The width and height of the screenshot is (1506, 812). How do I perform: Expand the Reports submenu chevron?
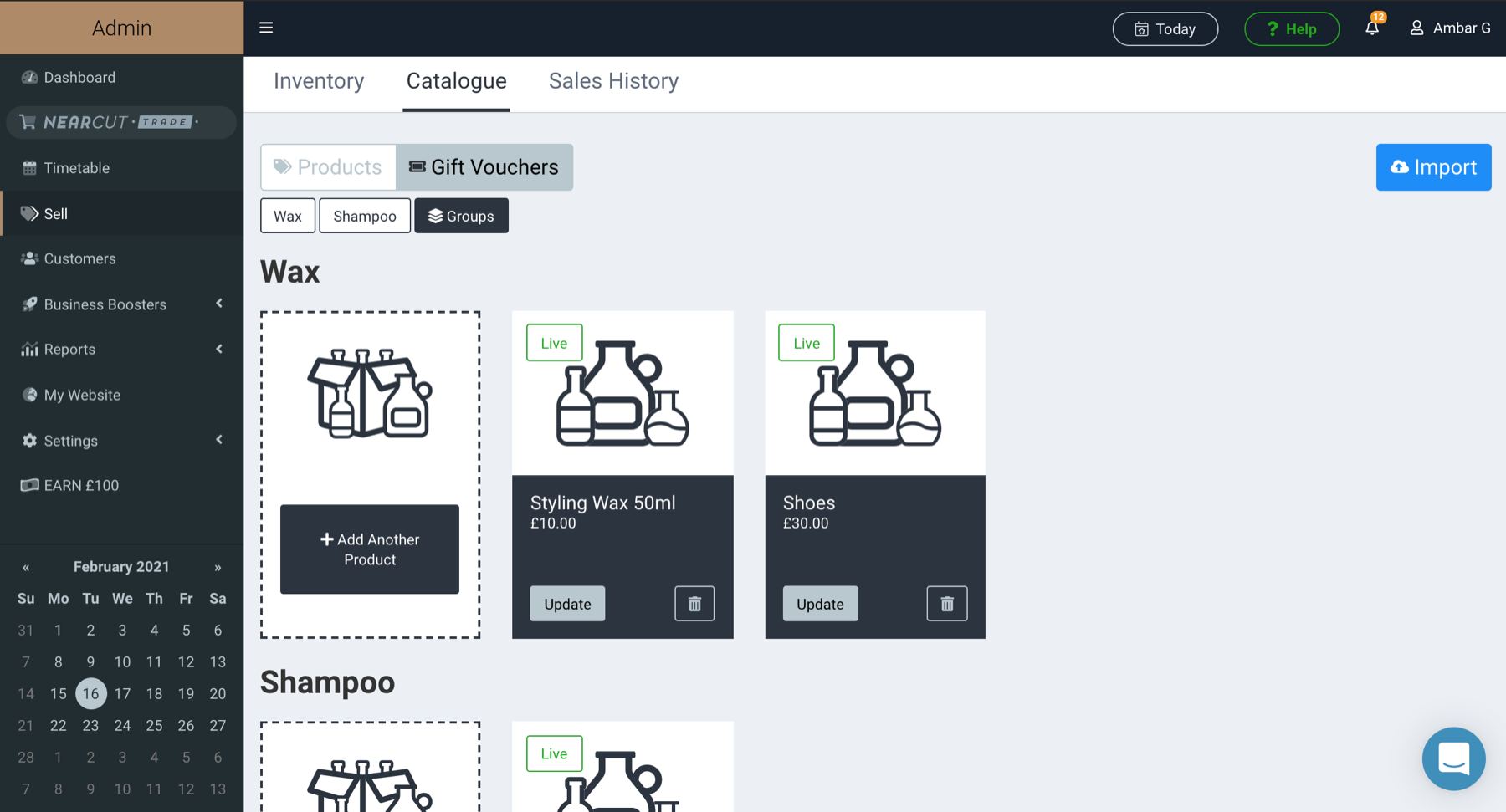pyautogui.click(x=219, y=349)
